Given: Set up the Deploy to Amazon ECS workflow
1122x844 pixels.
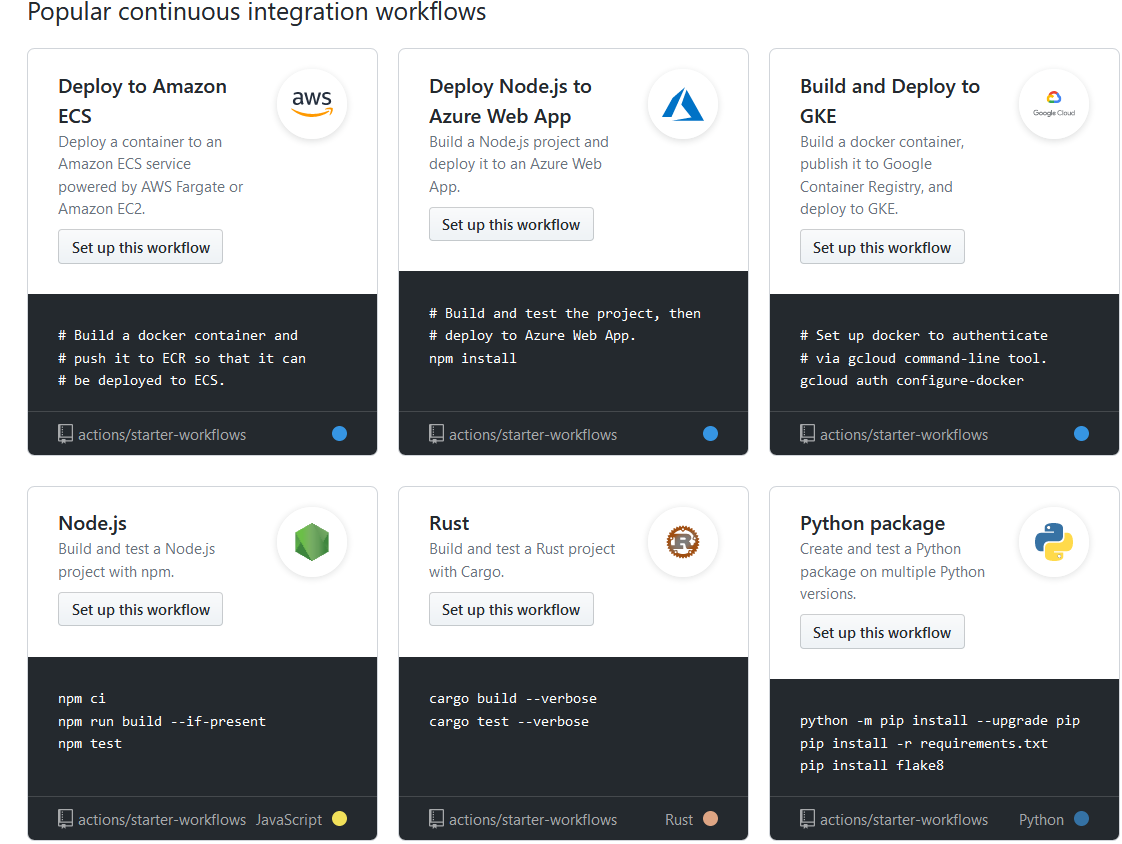Looking at the screenshot, I should pos(140,246).
